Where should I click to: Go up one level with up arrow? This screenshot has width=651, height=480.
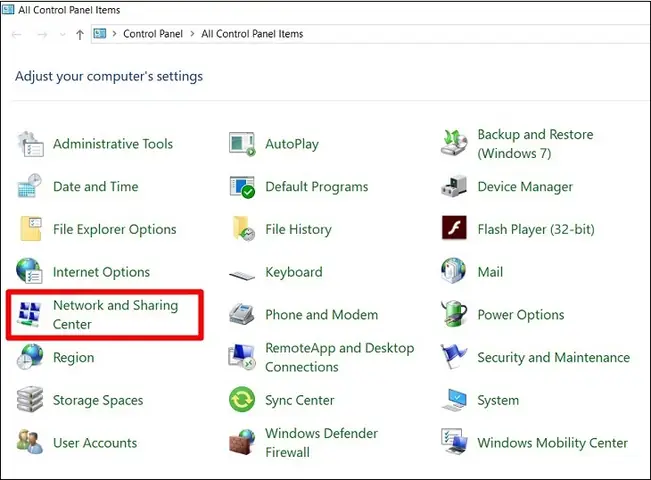pyautogui.click(x=80, y=34)
